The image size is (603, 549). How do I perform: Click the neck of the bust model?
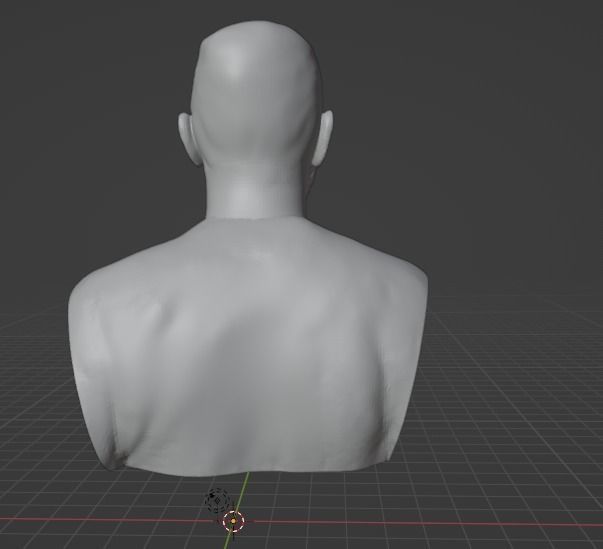point(254,190)
